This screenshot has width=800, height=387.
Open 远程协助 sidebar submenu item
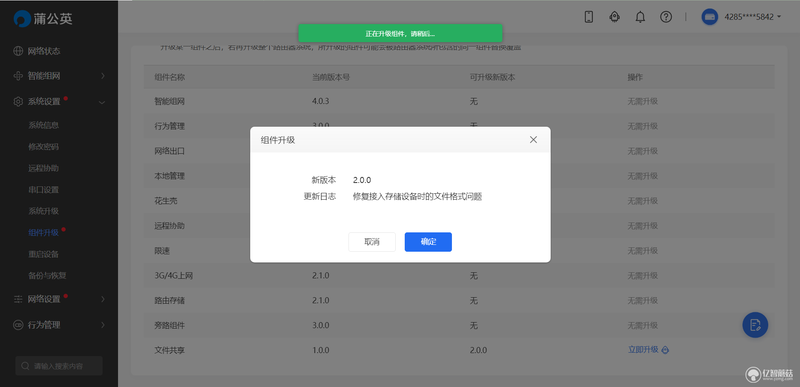43,168
